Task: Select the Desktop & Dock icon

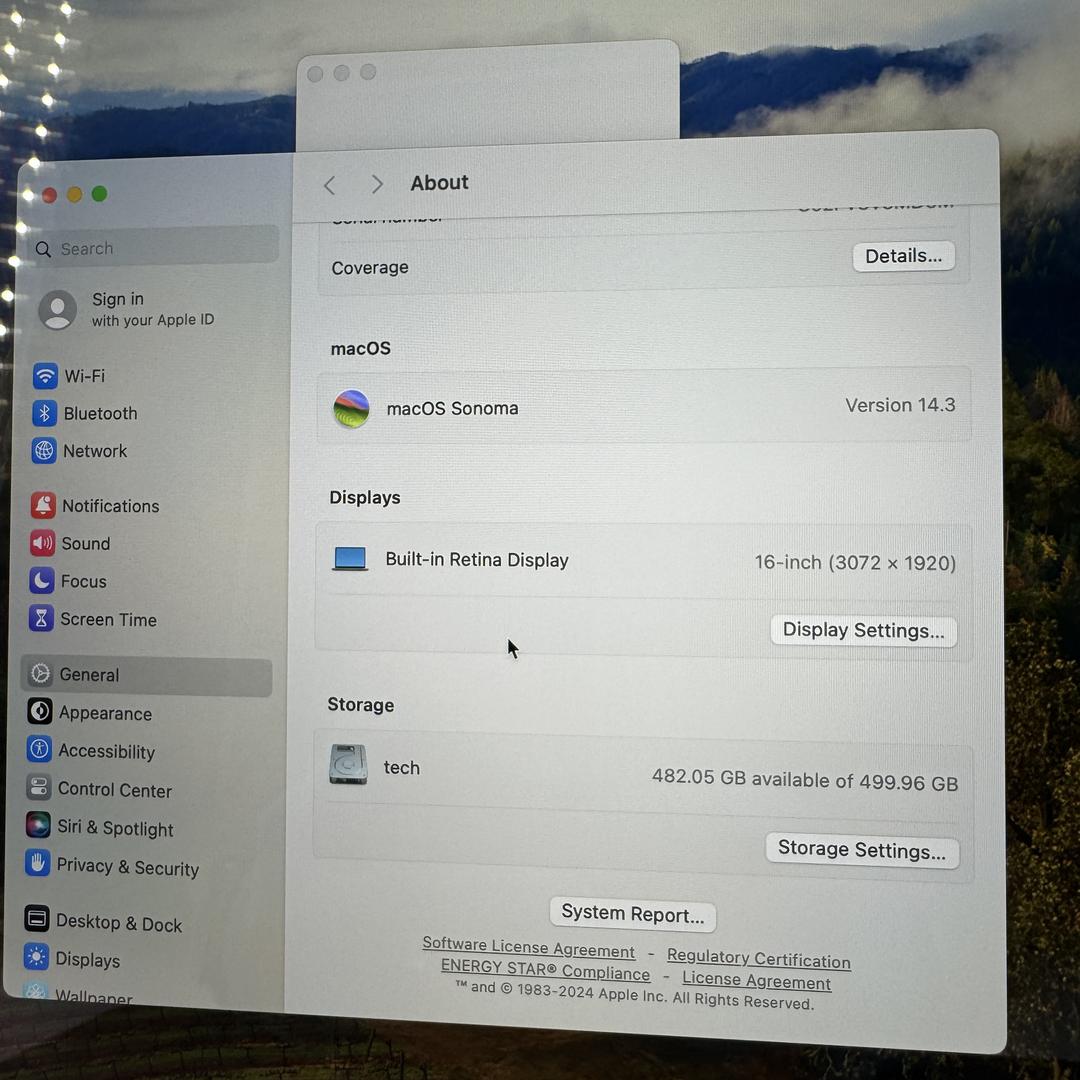Action: (36, 919)
